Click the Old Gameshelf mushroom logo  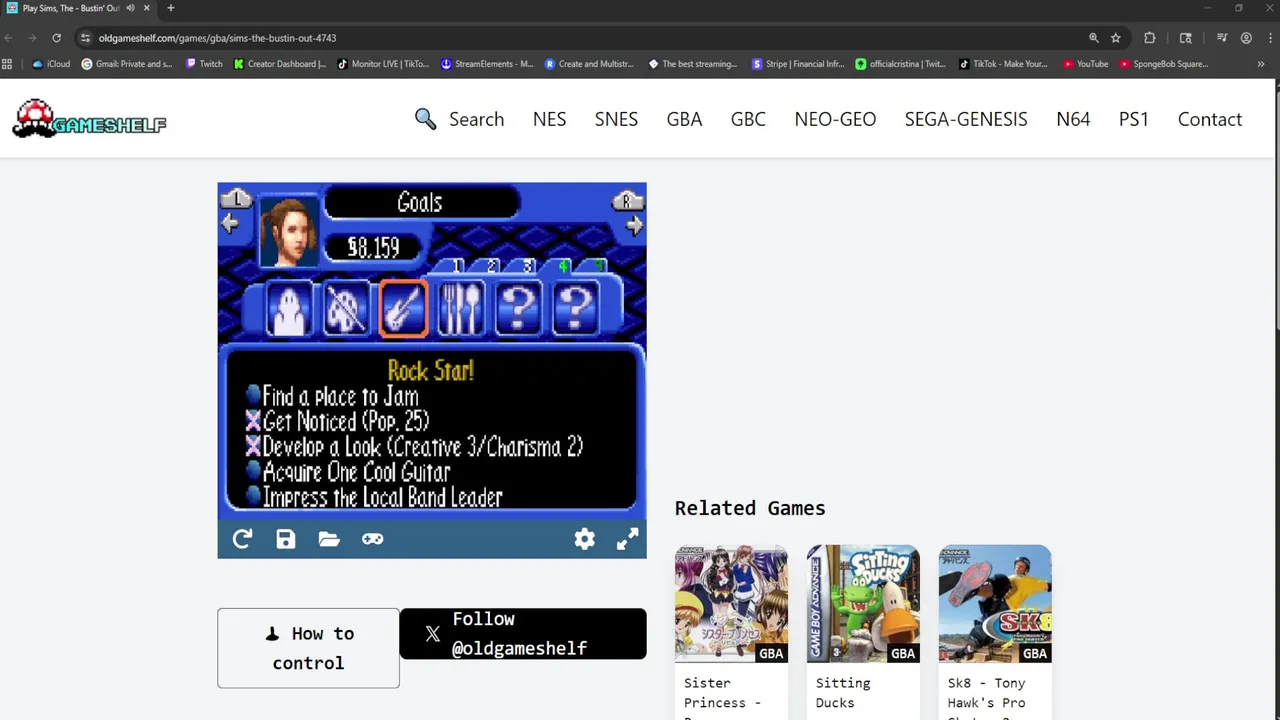[89, 119]
